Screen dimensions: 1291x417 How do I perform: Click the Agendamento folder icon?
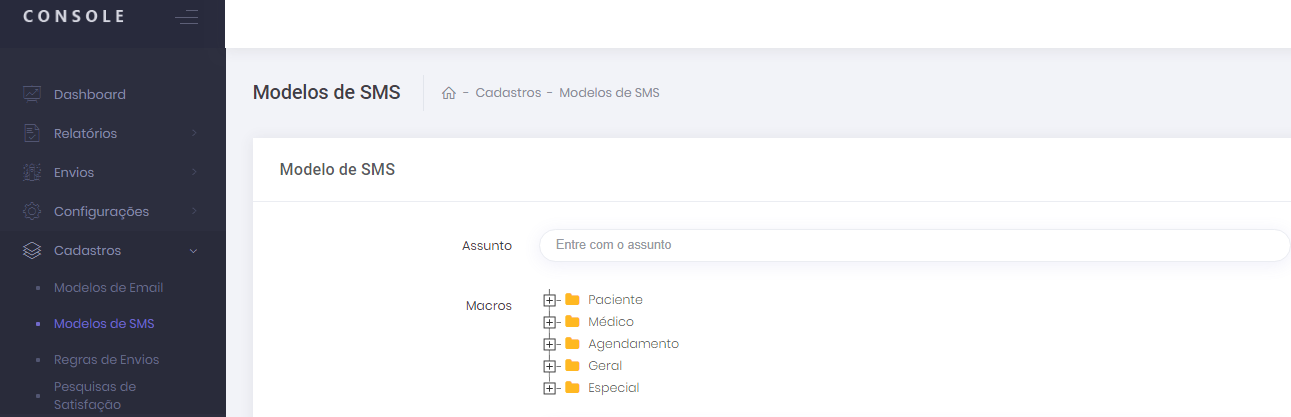pos(572,343)
